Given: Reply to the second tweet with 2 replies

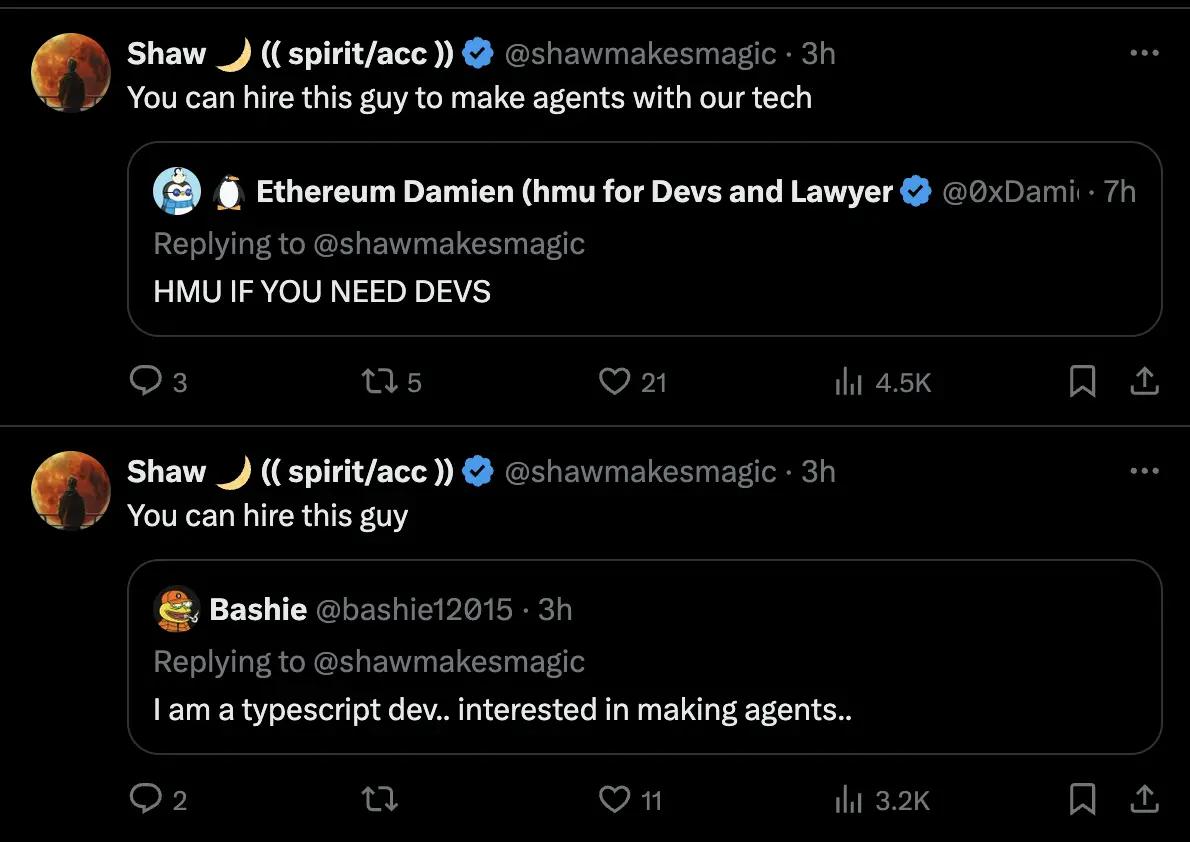Looking at the screenshot, I should pos(147,799).
